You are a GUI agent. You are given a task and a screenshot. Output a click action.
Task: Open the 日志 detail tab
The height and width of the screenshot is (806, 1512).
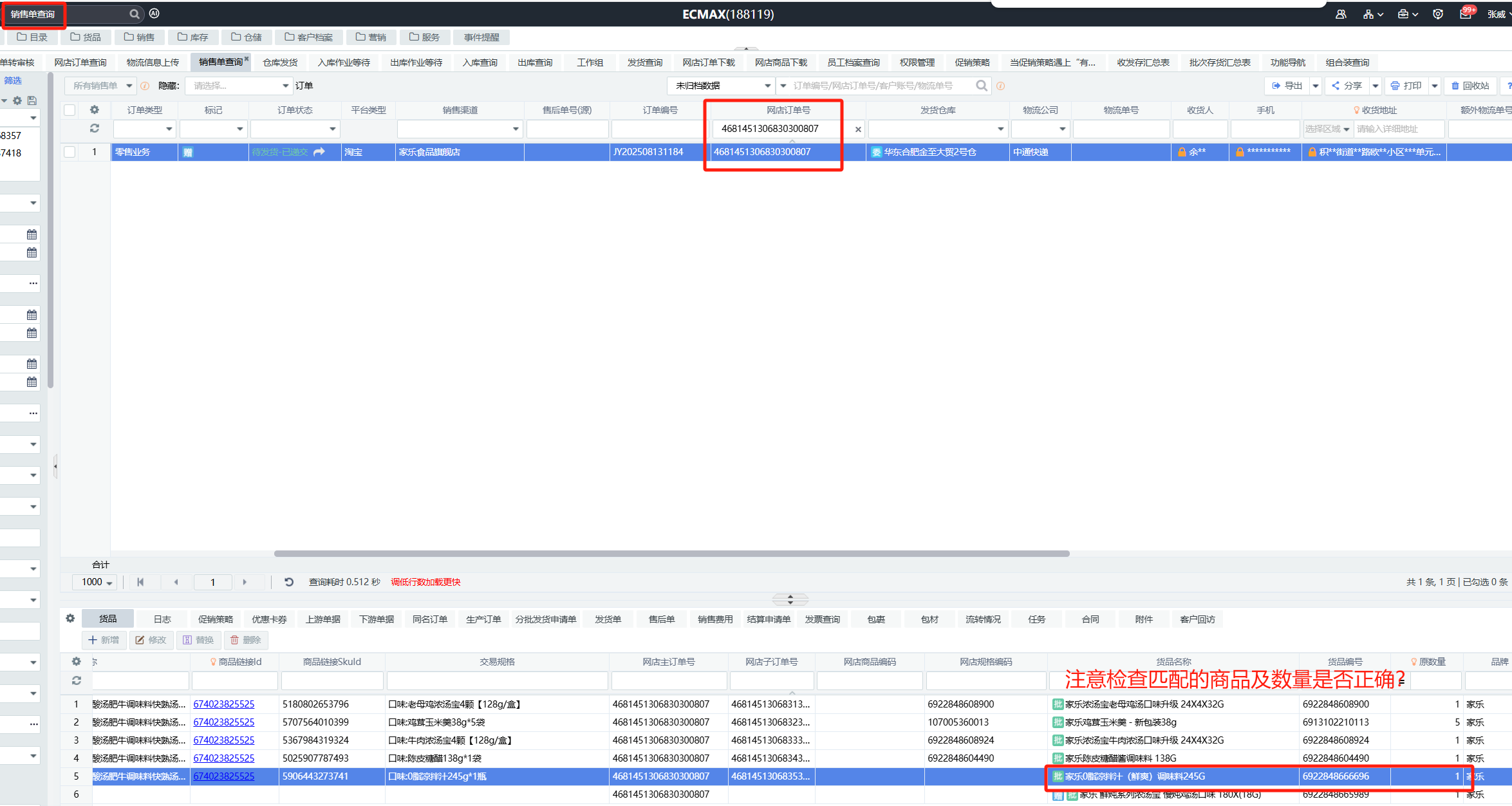pyautogui.click(x=162, y=619)
